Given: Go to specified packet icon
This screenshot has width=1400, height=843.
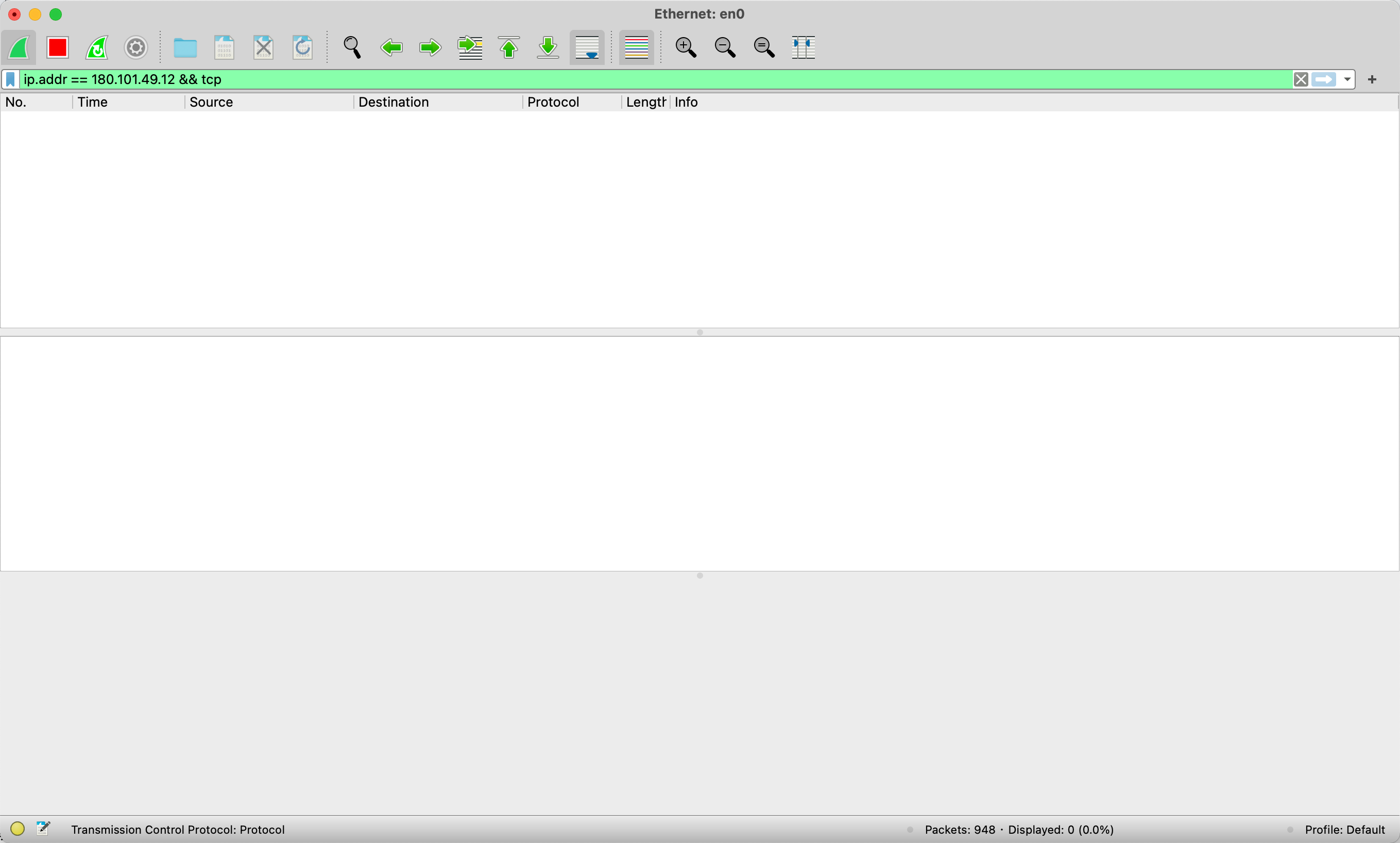Looking at the screenshot, I should click(x=470, y=48).
